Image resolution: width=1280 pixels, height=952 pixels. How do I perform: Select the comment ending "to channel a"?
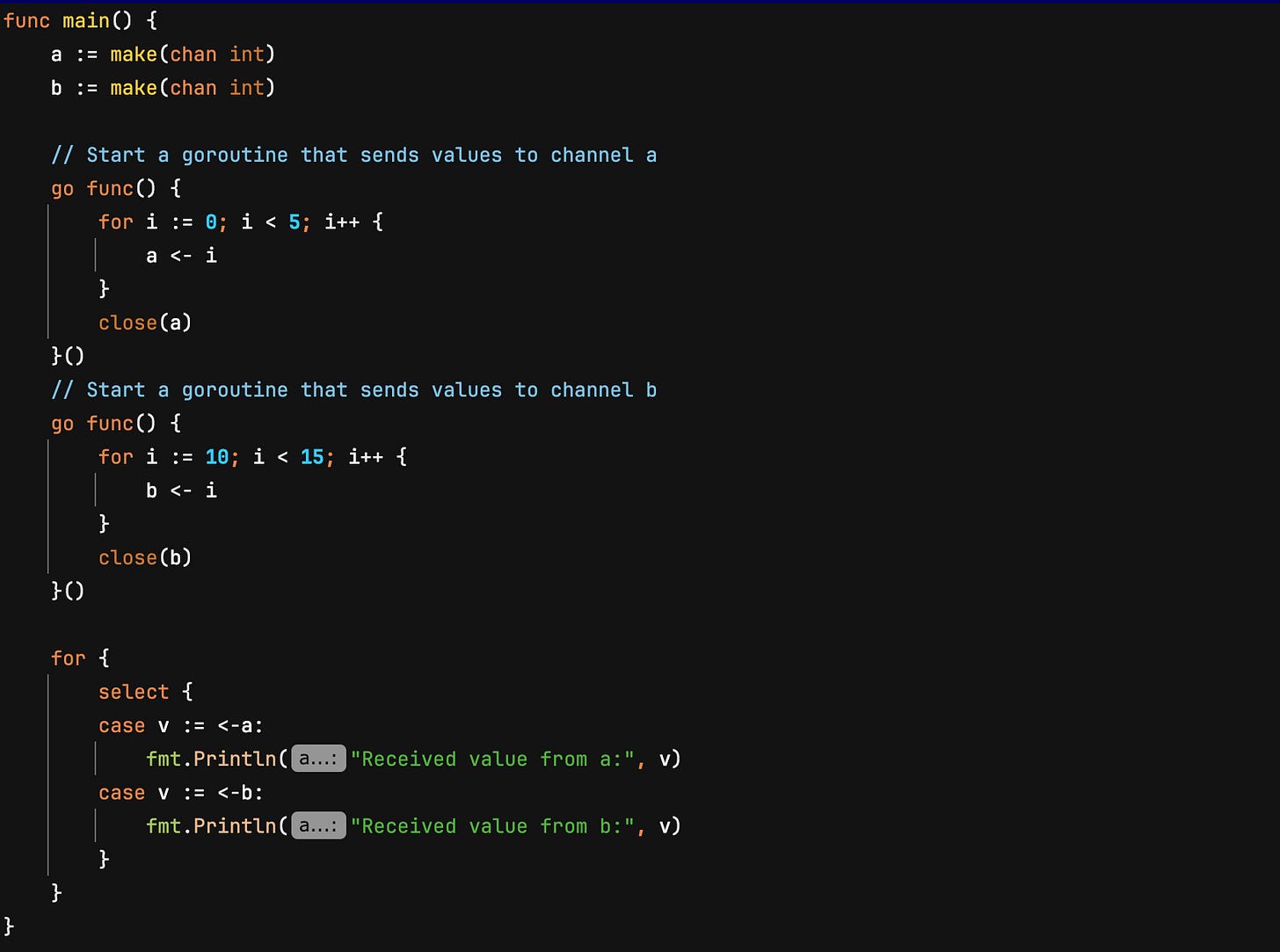354,155
